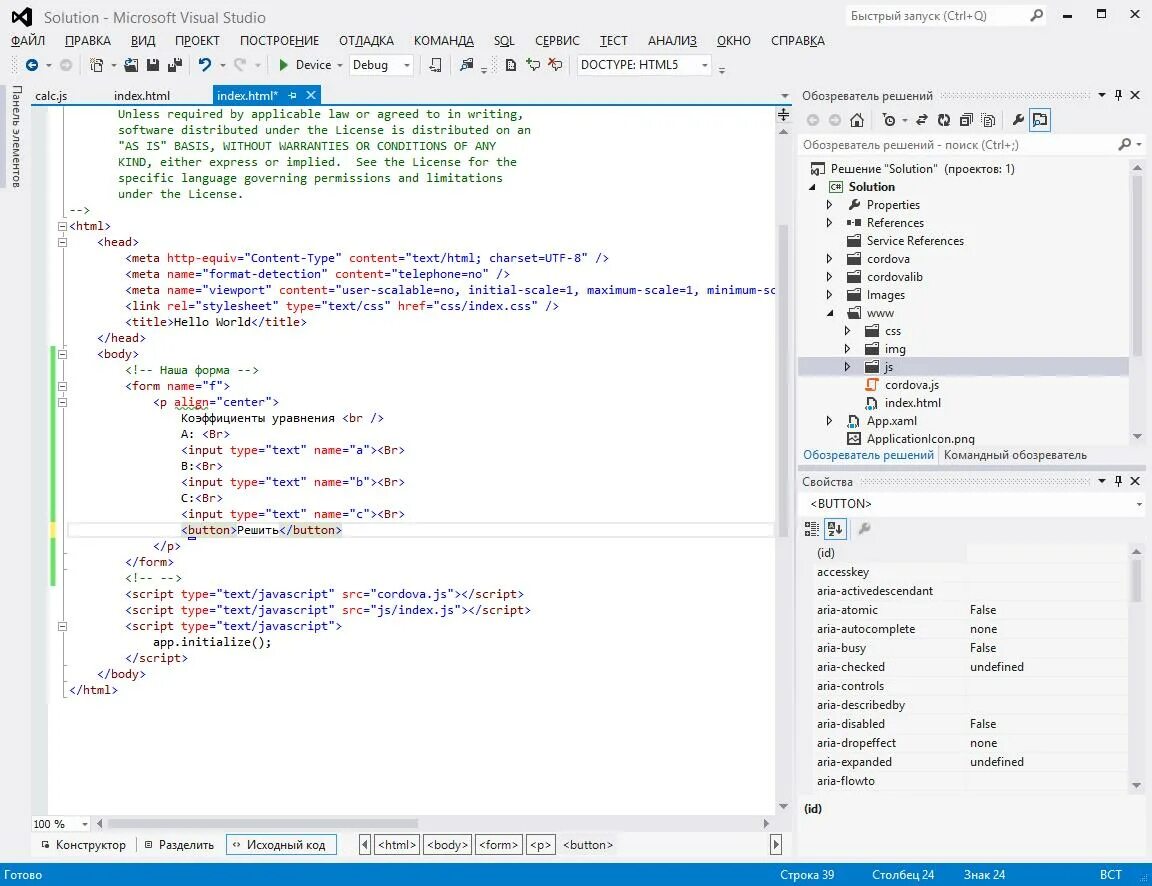The height and width of the screenshot is (886, 1152).
Task: Click search magnifier in Solution Explorer search
Action: 1125,145
